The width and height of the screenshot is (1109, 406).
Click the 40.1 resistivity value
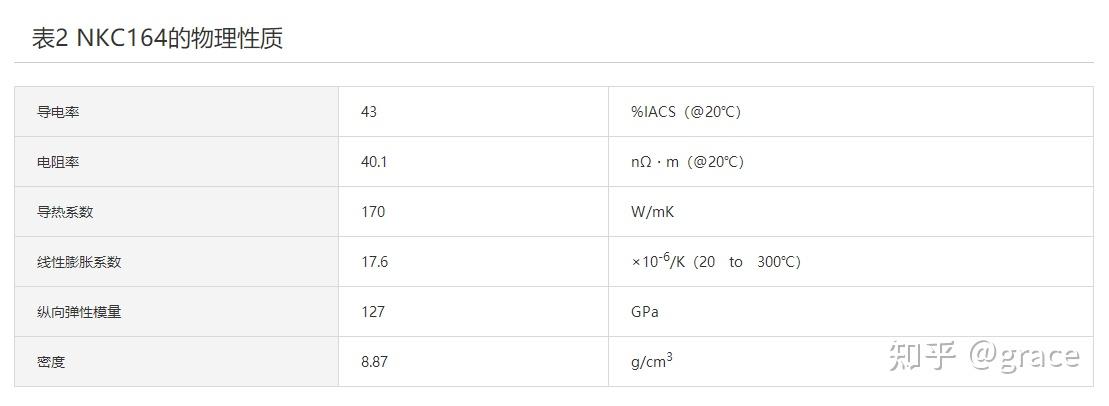pyautogui.click(x=374, y=162)
